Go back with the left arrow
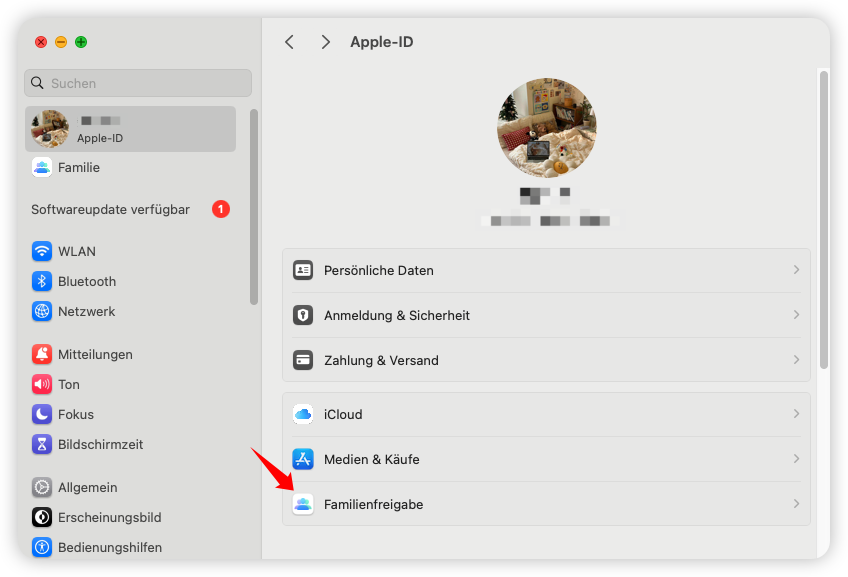Image resolution: width=848 pixels, height=577 pixels. point(289,42)
